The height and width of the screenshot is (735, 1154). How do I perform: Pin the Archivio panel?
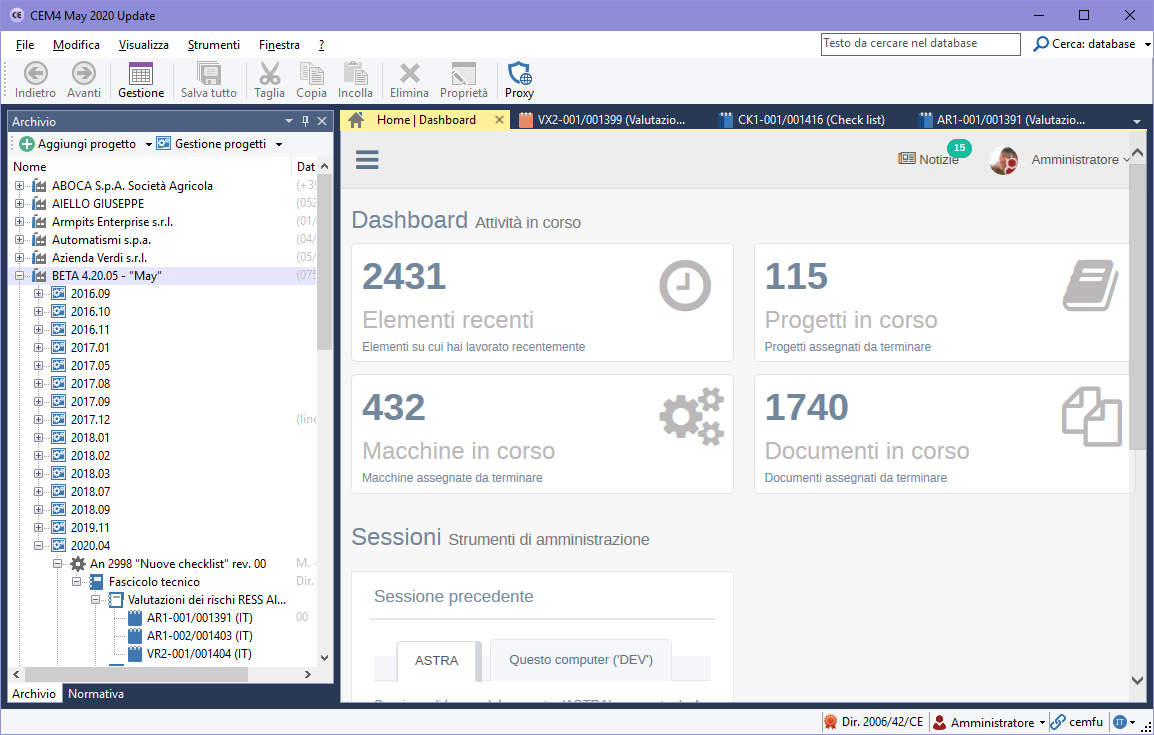coord(304,121)
